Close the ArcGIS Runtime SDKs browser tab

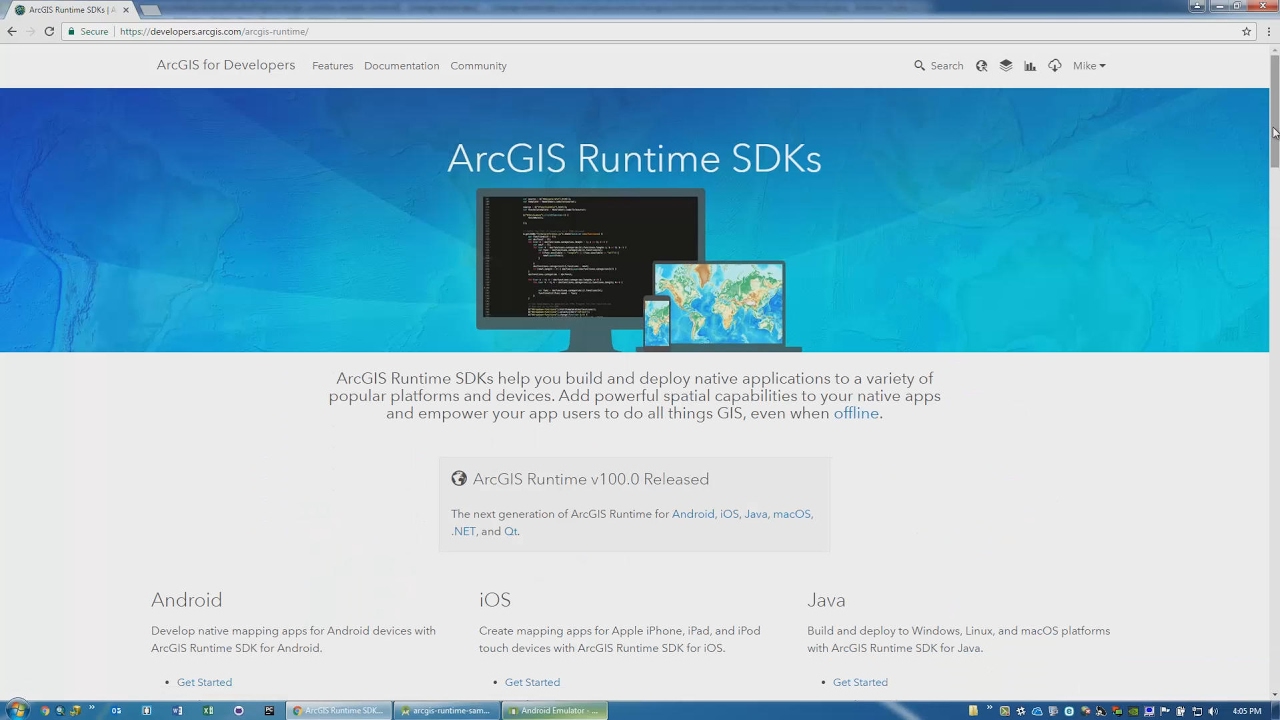tap(126, 10)
